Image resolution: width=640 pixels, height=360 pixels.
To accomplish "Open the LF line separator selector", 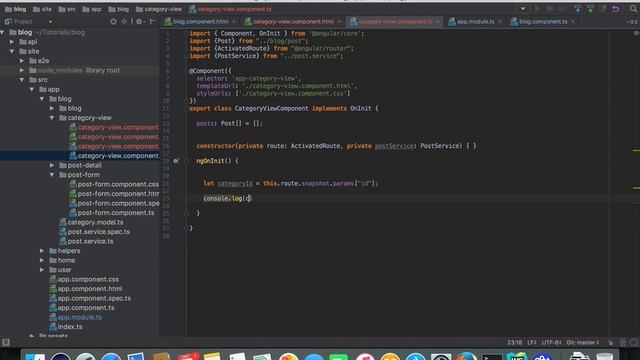I will pos(532,342).
